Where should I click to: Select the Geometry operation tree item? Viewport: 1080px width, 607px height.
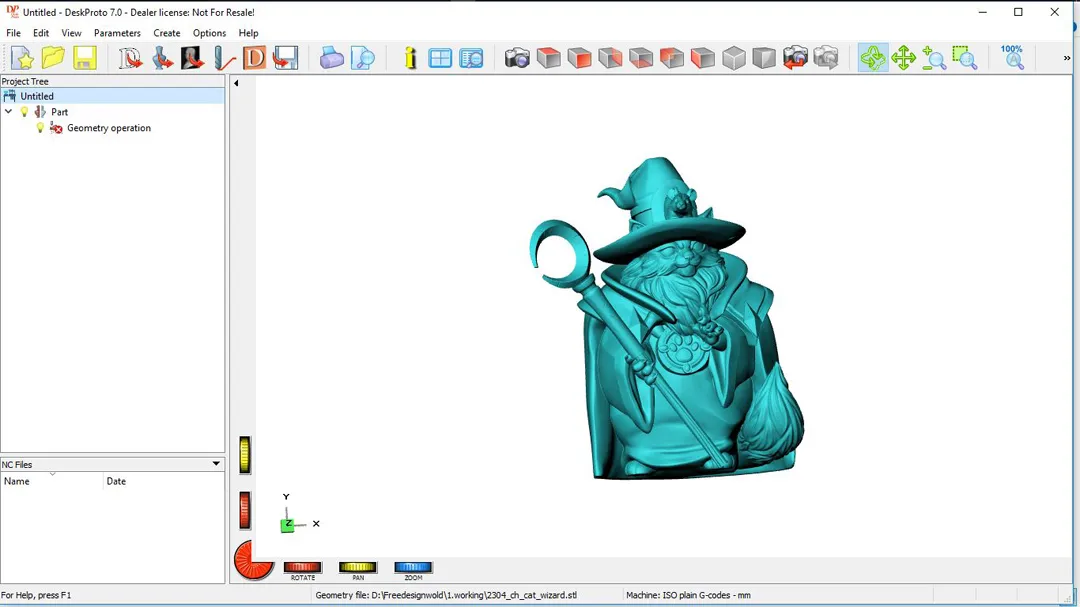(108, 127)
